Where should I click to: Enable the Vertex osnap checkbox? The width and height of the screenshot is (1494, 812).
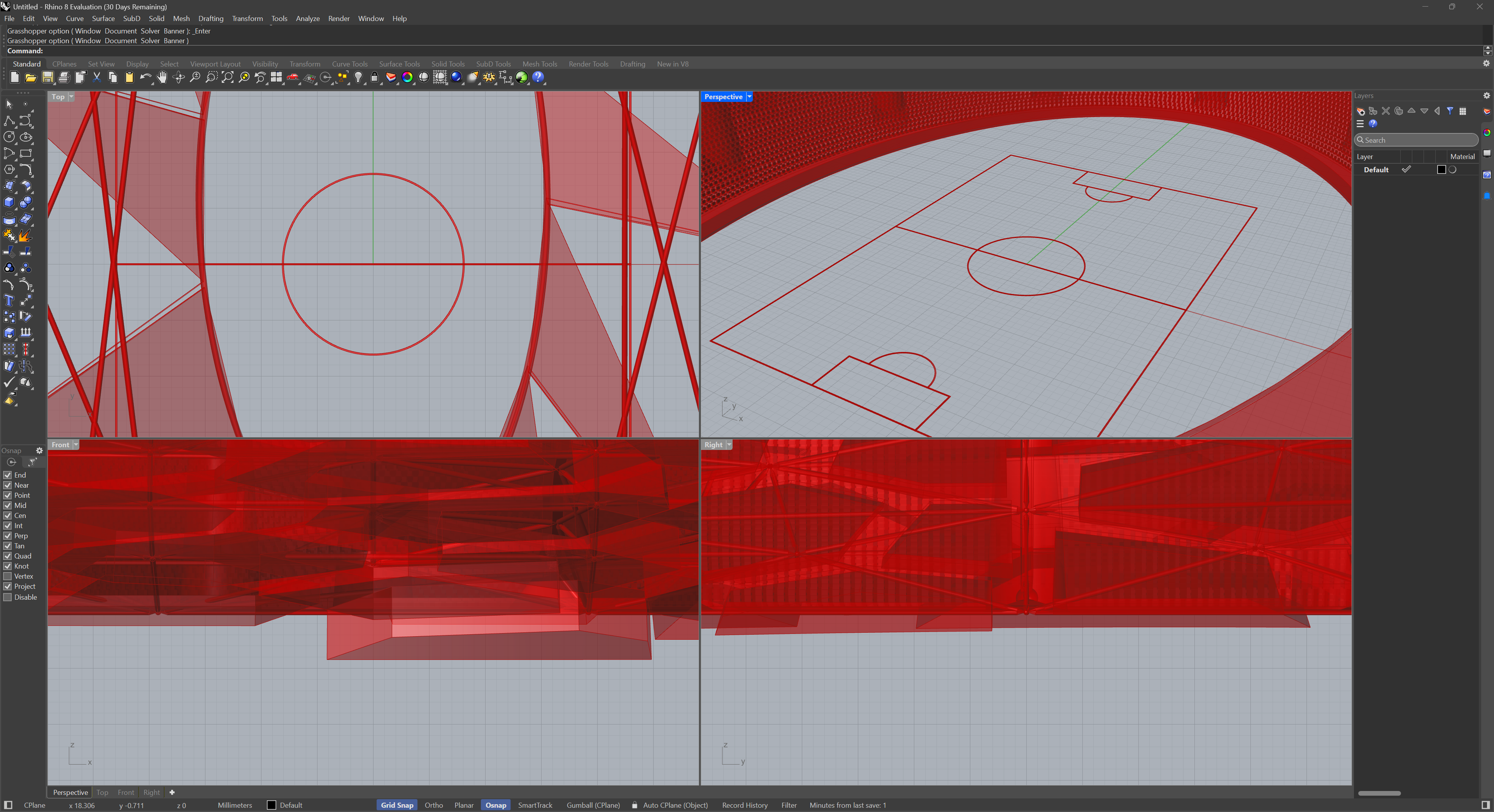[x=7, y=576]
